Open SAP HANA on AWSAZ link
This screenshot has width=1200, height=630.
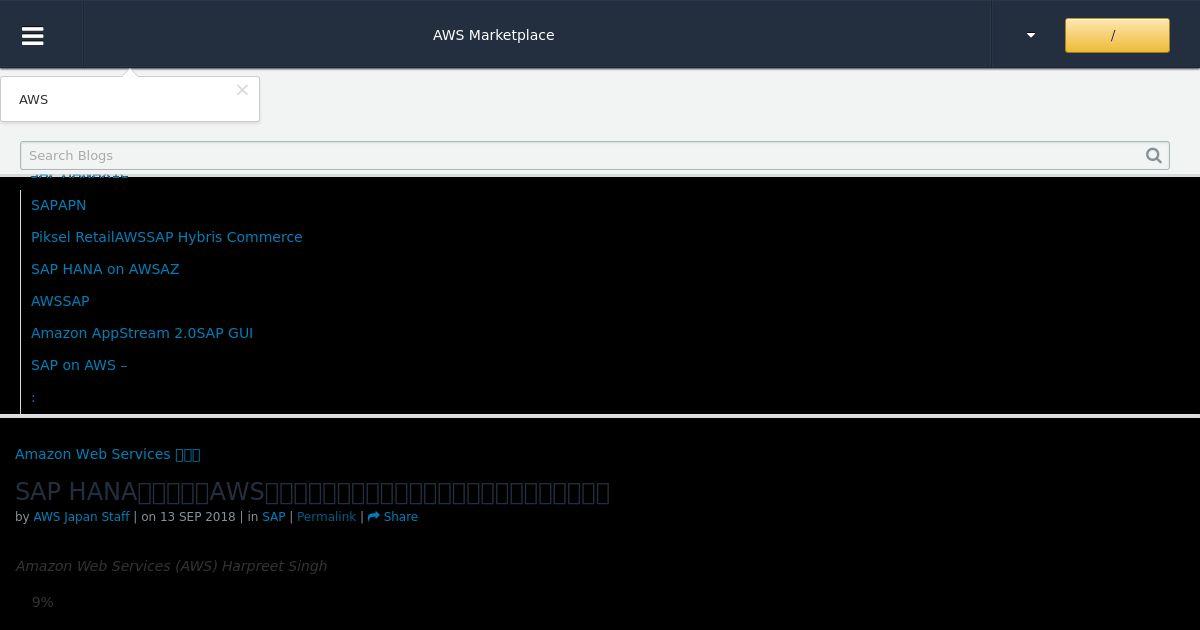105,269
